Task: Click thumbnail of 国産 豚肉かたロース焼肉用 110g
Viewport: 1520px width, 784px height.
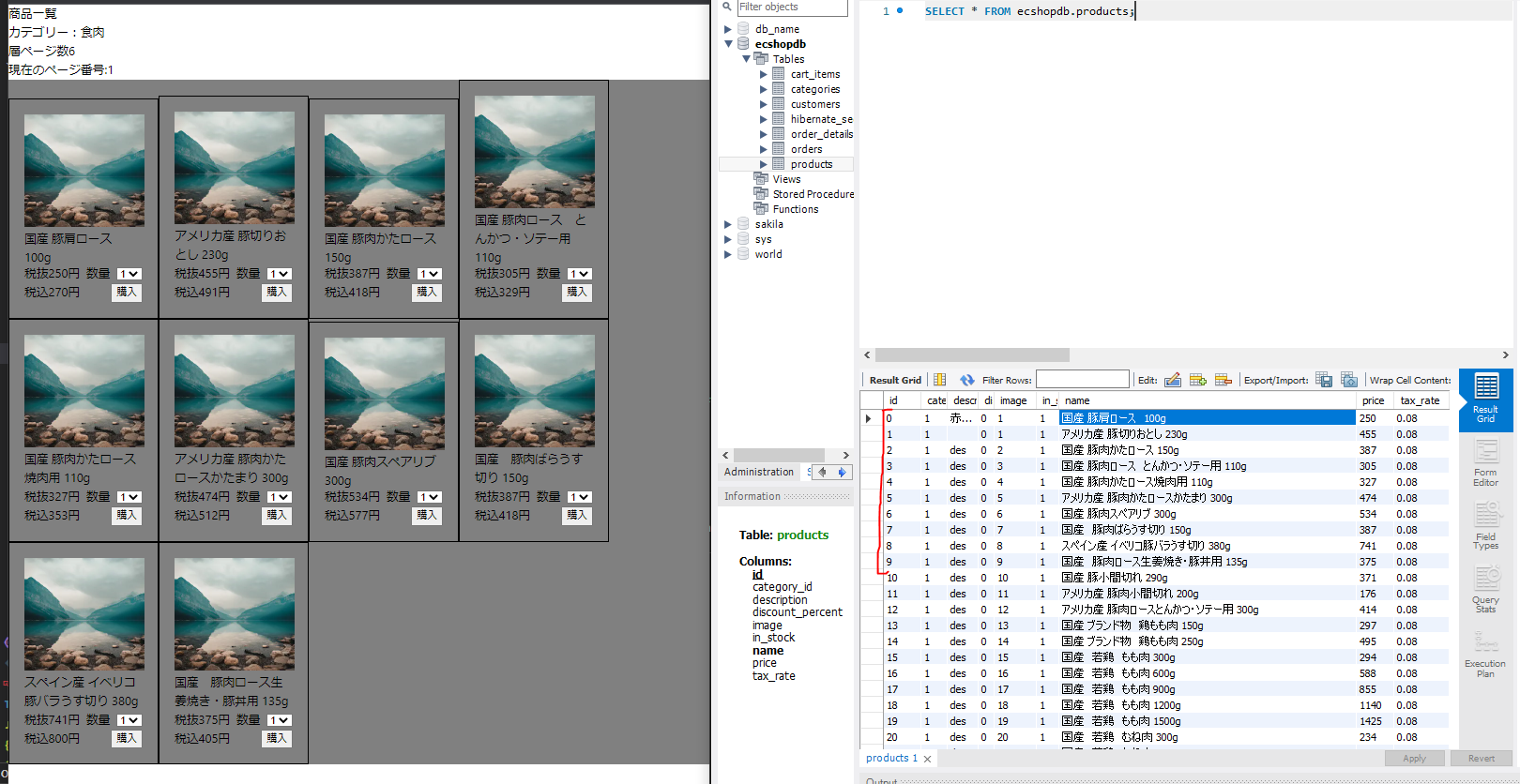Action: [x=84, y=392]
